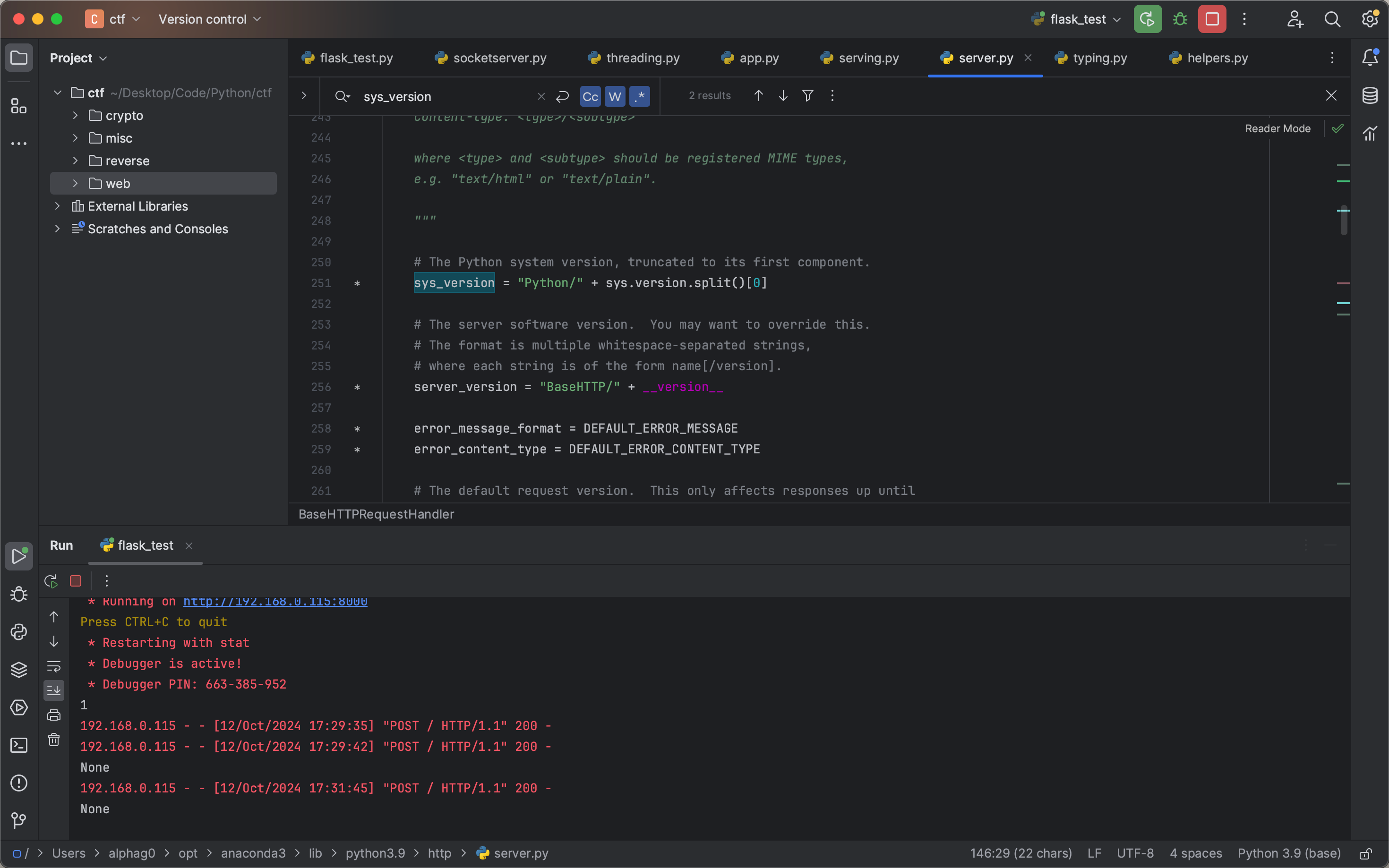This screenshot has height=868, width=1389.
Task: Expand External Libraries node
Action: (58, 206)
